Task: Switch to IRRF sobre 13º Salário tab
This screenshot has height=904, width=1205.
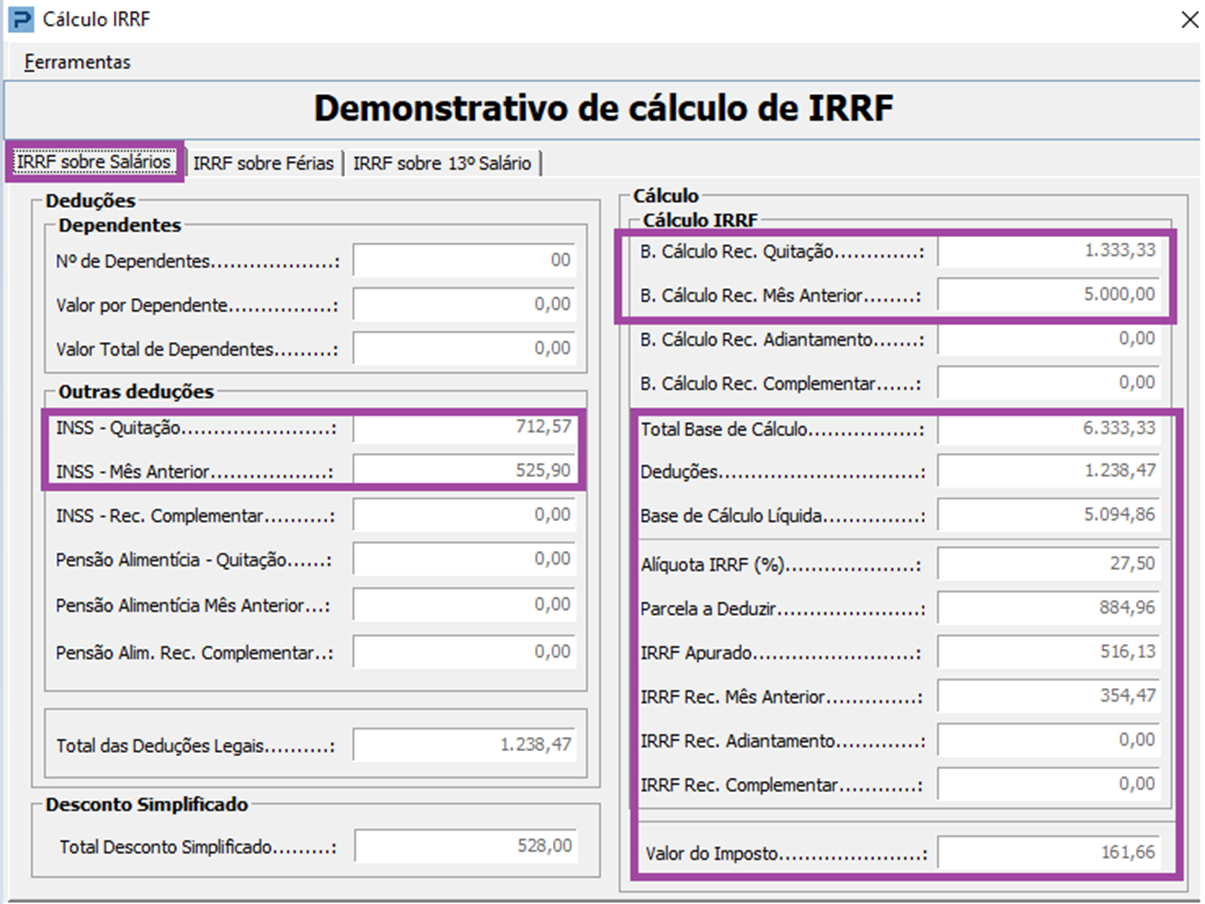Action: tap(442, 163)
